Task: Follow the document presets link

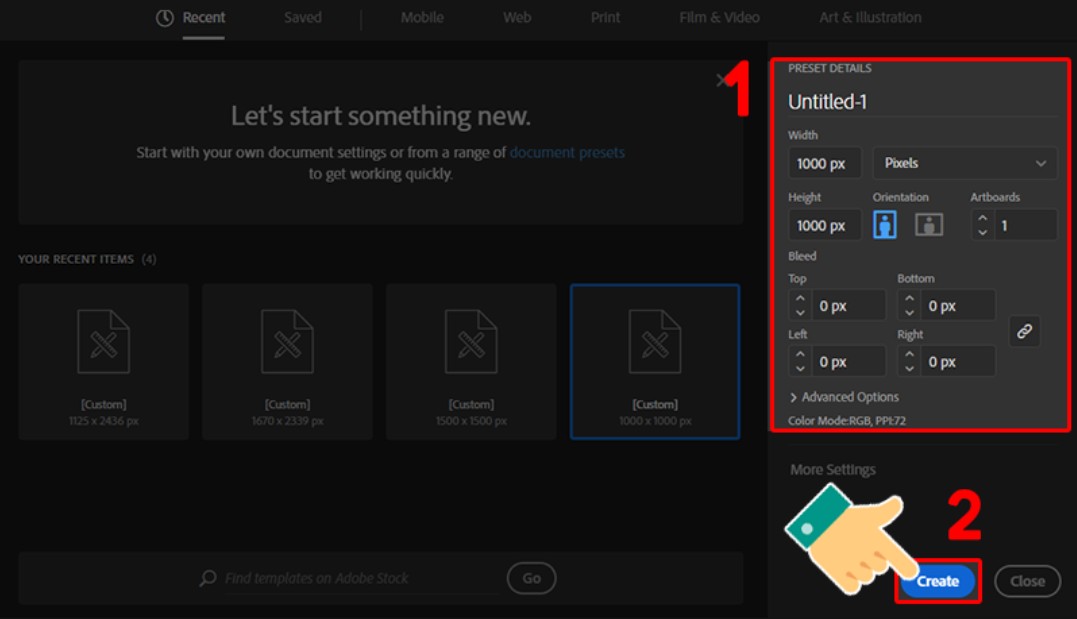Action: pyautogui.click(x=567, y=153)
